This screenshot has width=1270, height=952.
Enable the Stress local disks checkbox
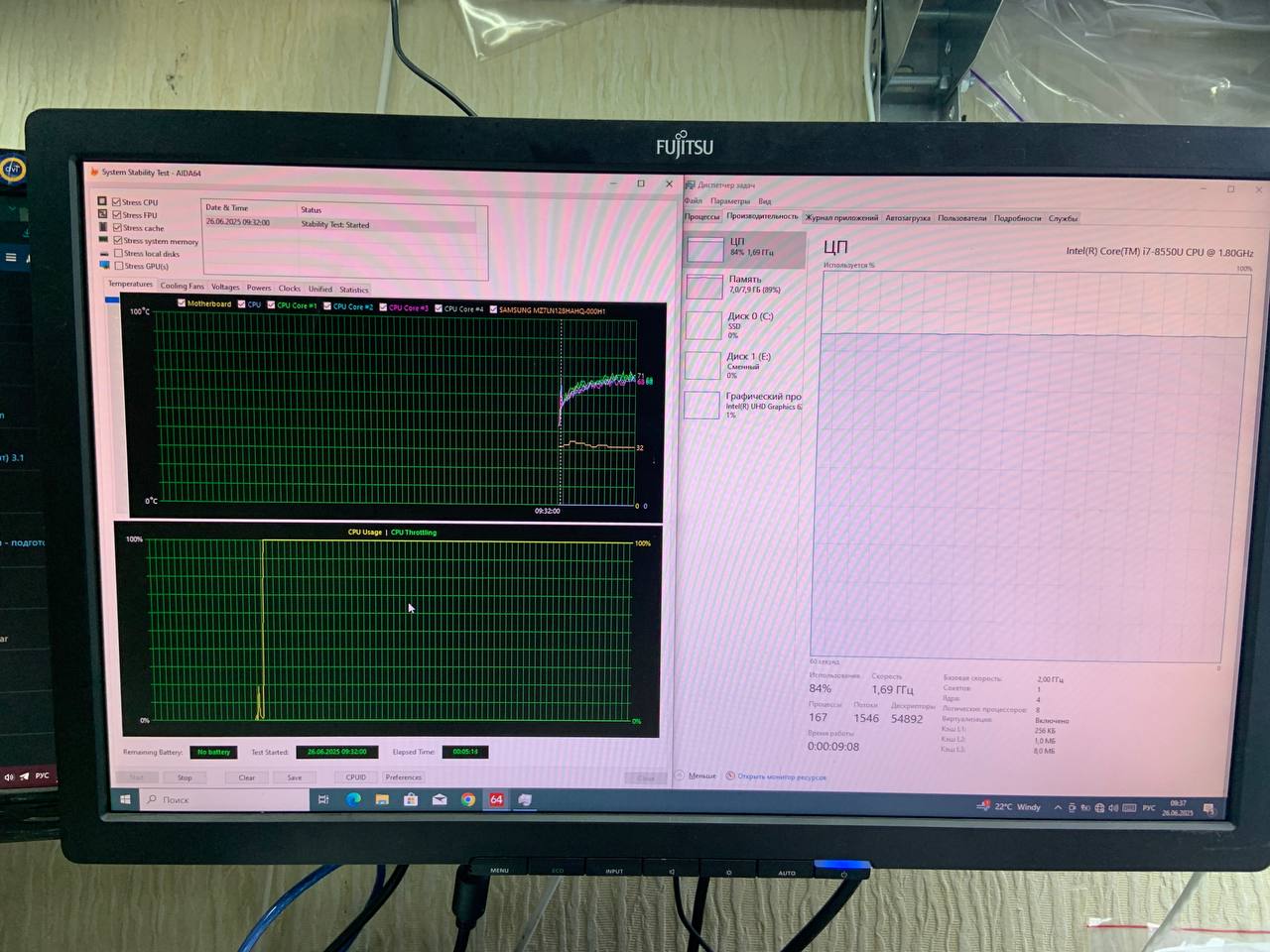click(118, 254)
